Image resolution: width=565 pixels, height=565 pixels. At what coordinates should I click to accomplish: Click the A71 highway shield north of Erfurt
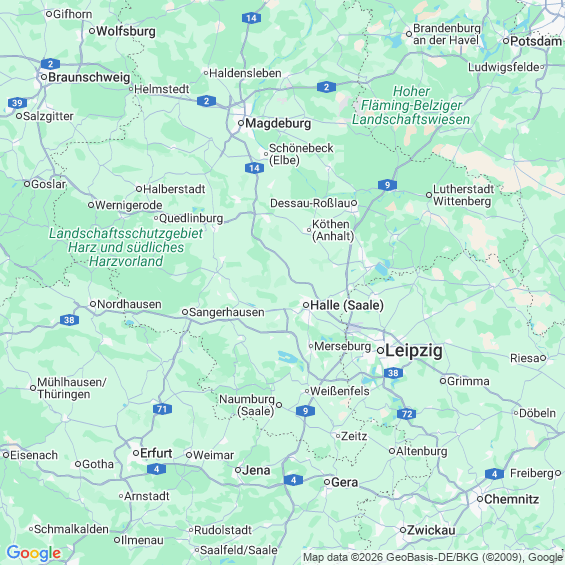coord(162,409)
